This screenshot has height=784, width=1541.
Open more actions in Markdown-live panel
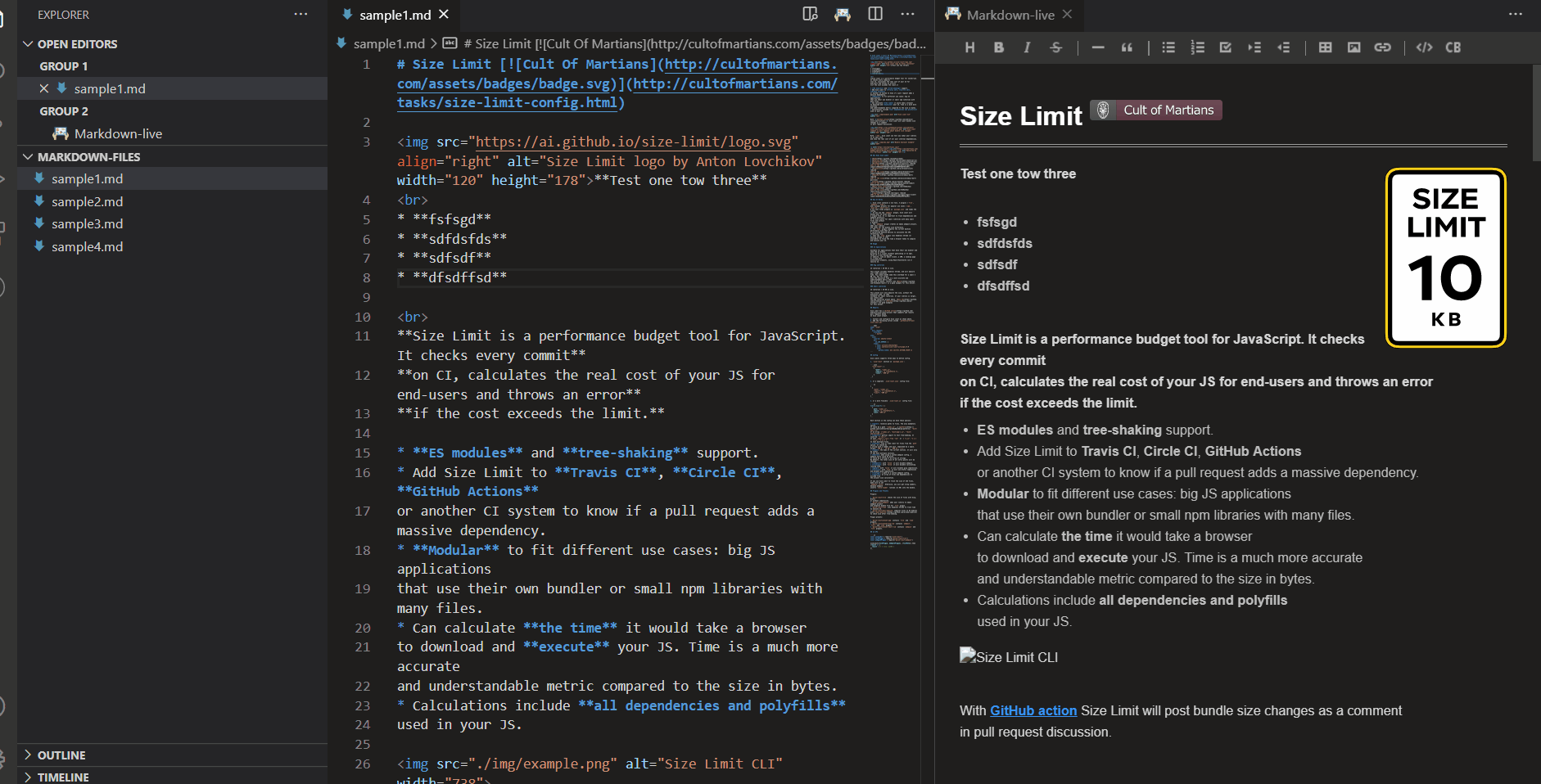[1516, 14]
